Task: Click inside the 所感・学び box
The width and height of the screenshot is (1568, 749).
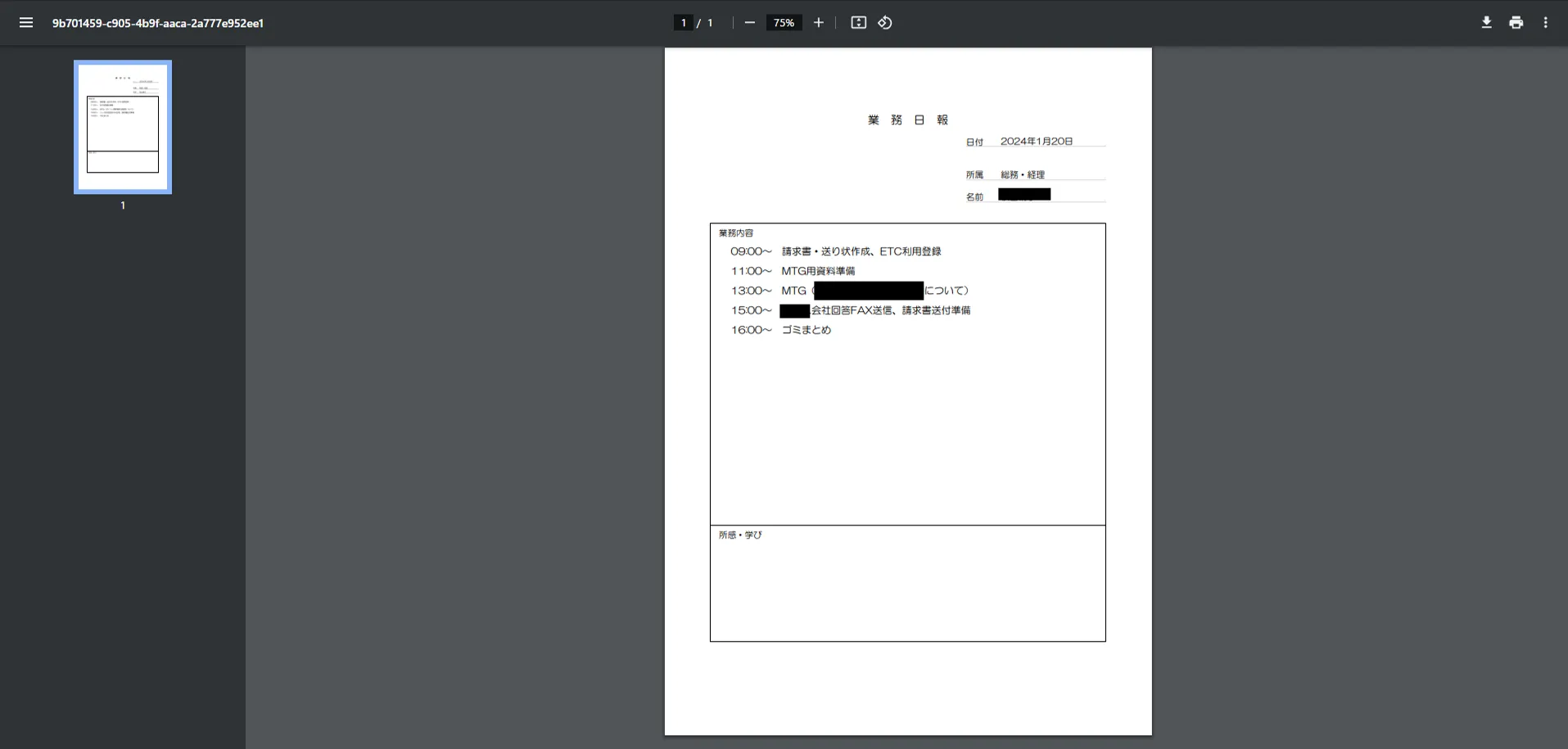Action: click(x=907, y=588)
